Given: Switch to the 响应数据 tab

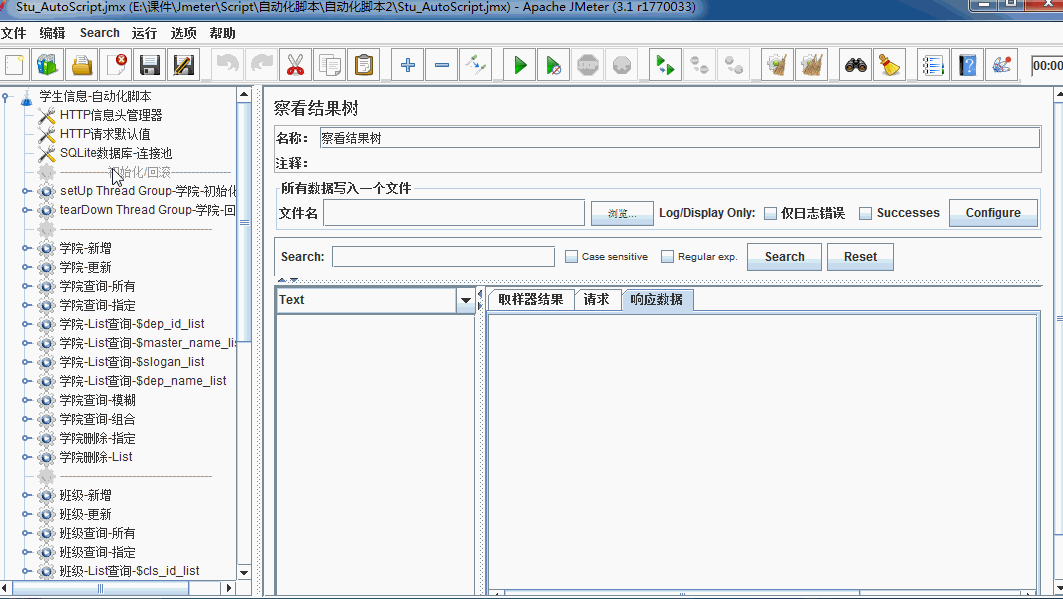Looking at the screenshot, I should (x=656, y=300).
